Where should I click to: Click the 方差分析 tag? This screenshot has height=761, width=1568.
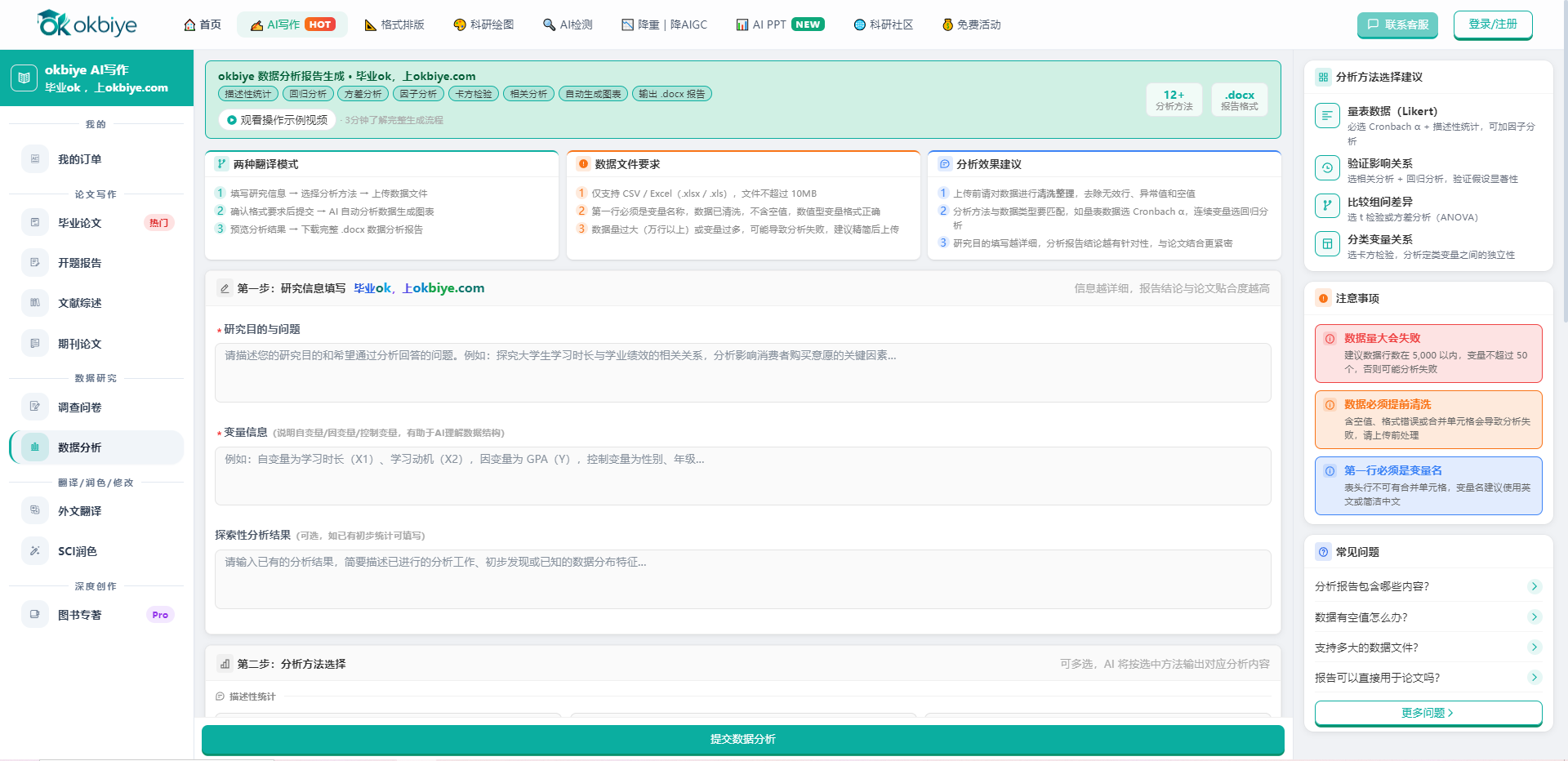click(x=363, y=94)
